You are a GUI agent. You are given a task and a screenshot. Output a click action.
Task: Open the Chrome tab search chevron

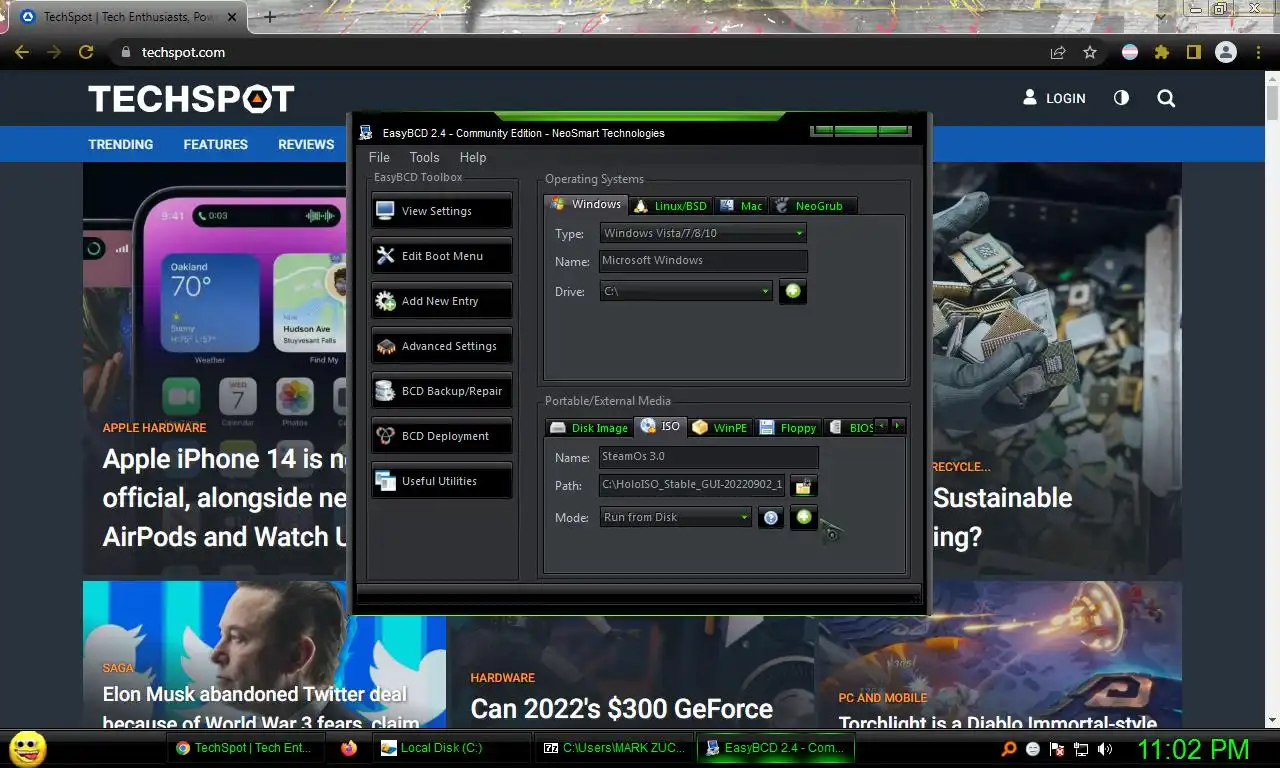1160,16
